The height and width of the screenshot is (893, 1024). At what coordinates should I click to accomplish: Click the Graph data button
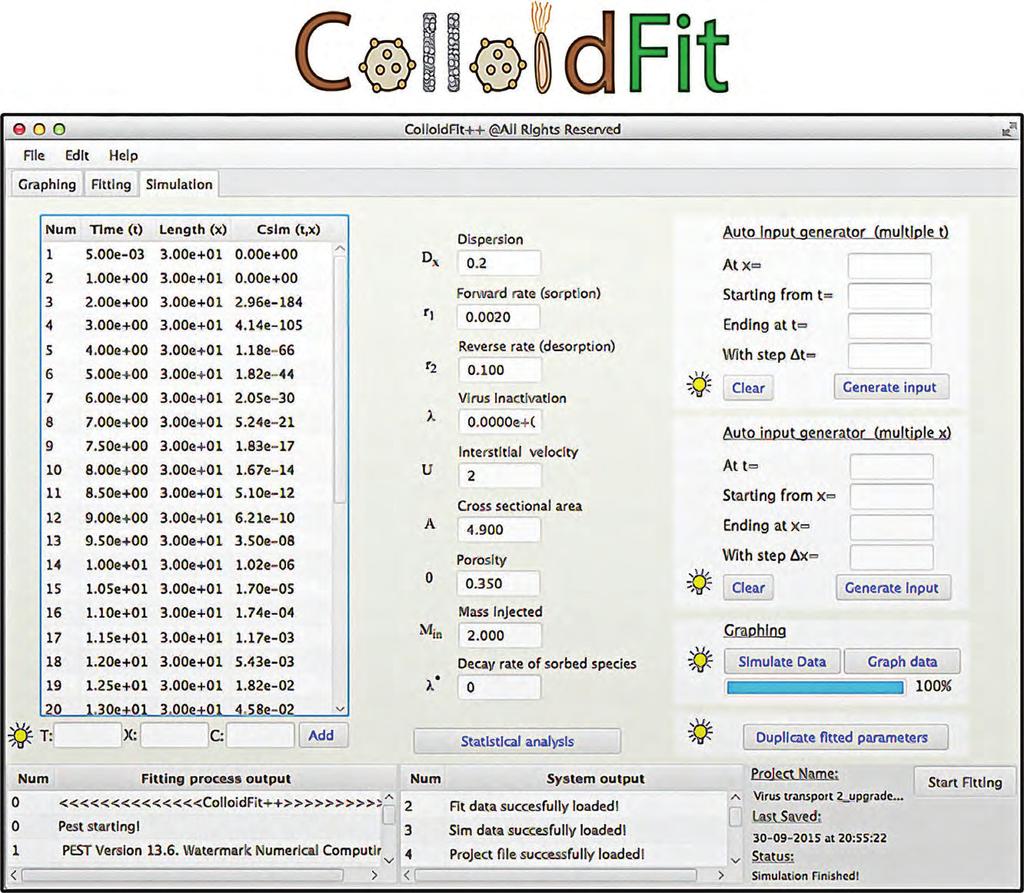click(902, 662)
